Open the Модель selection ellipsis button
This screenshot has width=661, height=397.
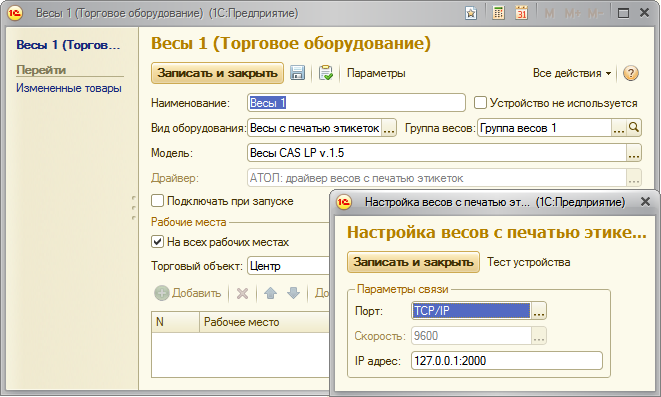point(634,153)
